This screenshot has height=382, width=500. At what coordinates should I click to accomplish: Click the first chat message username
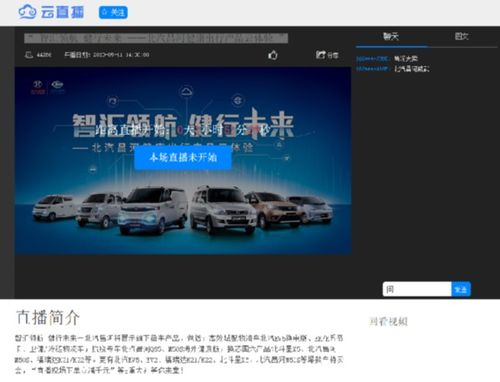click(373, 59)
